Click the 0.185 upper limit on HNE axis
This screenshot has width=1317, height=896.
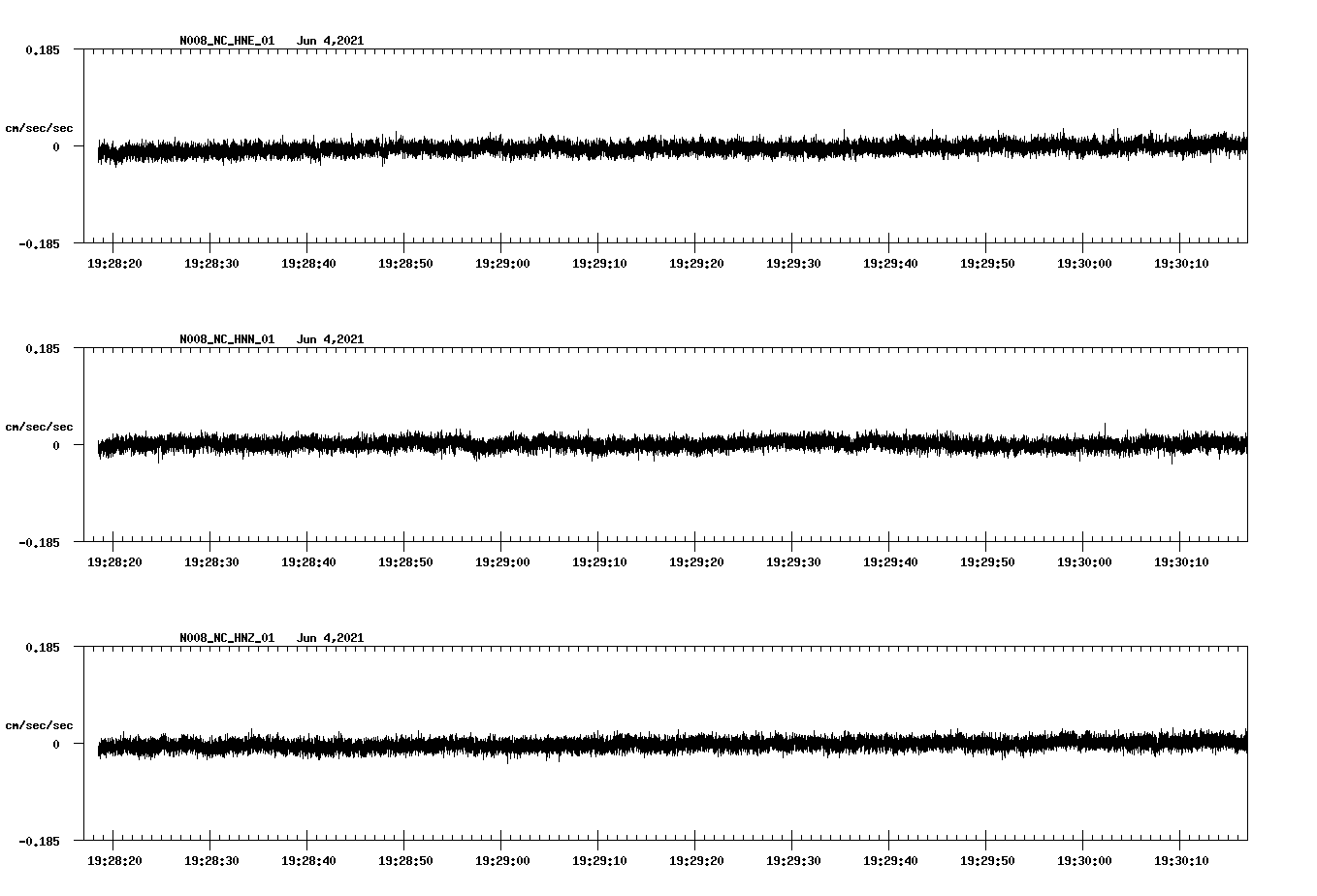coord(42,49)
